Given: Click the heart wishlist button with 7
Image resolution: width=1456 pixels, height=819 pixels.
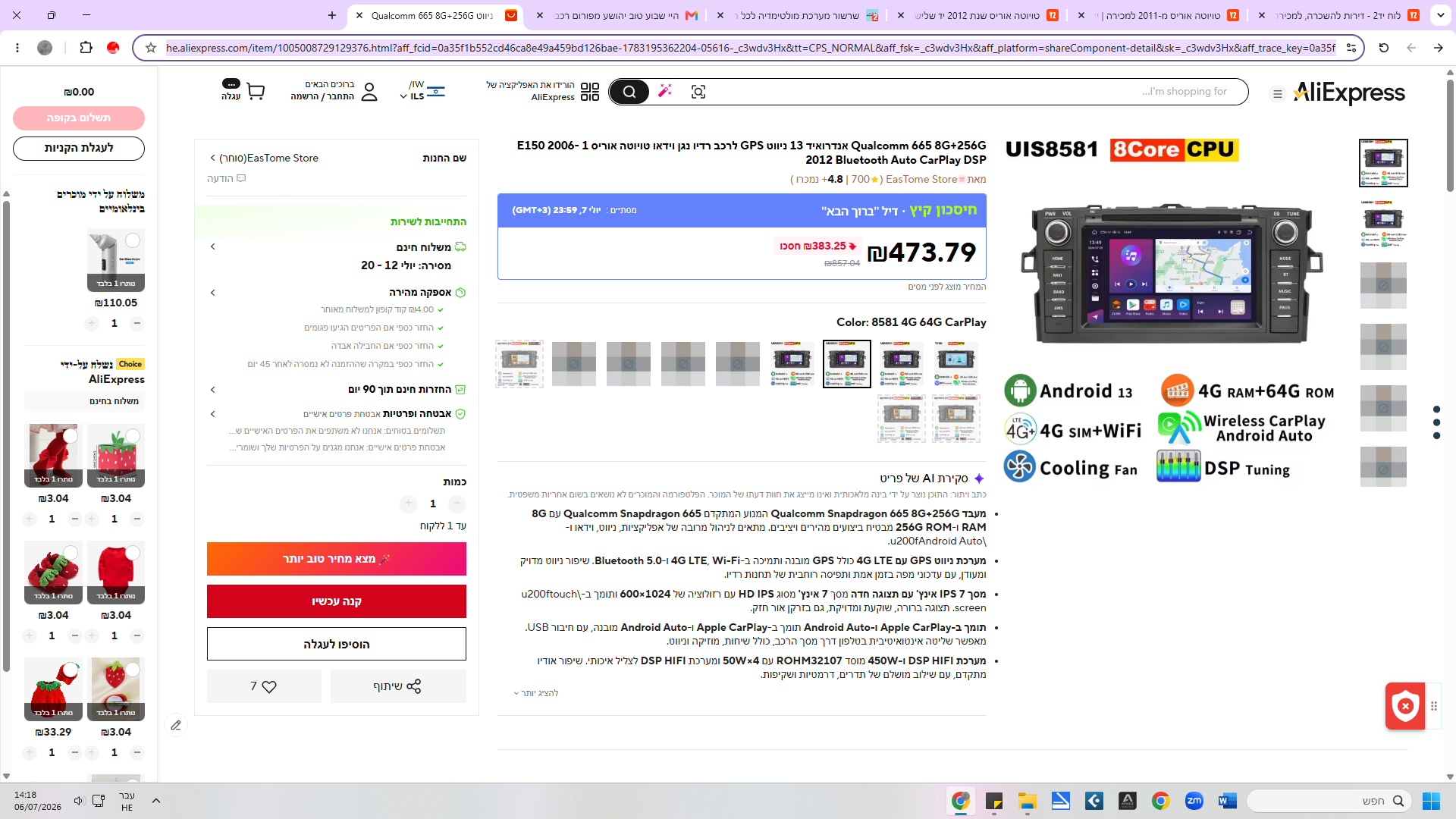Looking at the screenshot, I should point(264,686).
